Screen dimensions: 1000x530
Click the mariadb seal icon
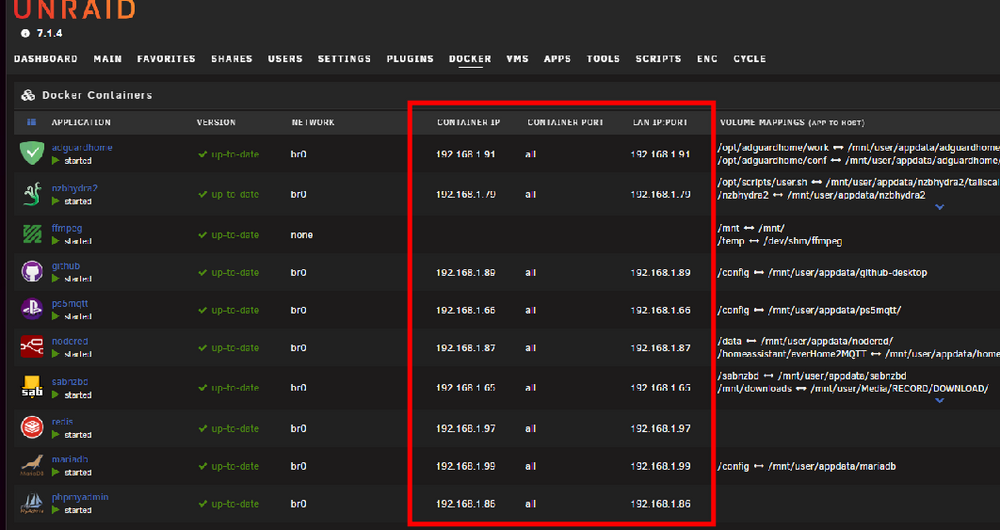click(32, 466)
